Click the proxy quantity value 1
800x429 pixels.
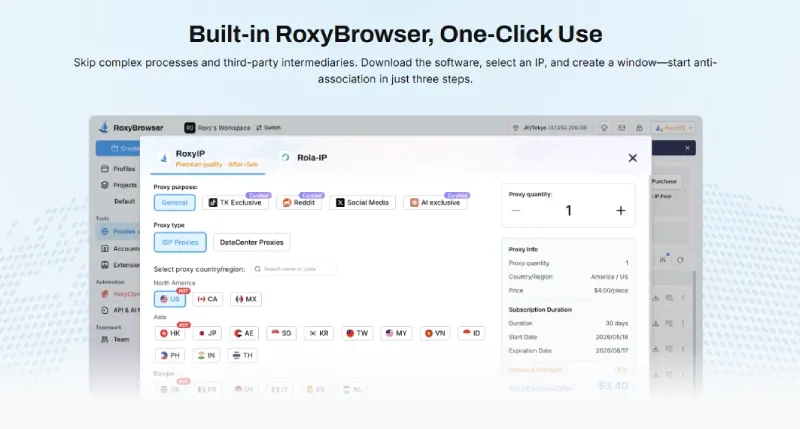[x=568, y=211]
